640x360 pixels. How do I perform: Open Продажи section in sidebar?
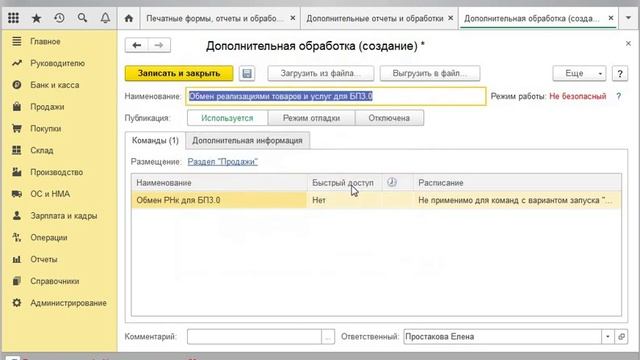pos(47,107)
